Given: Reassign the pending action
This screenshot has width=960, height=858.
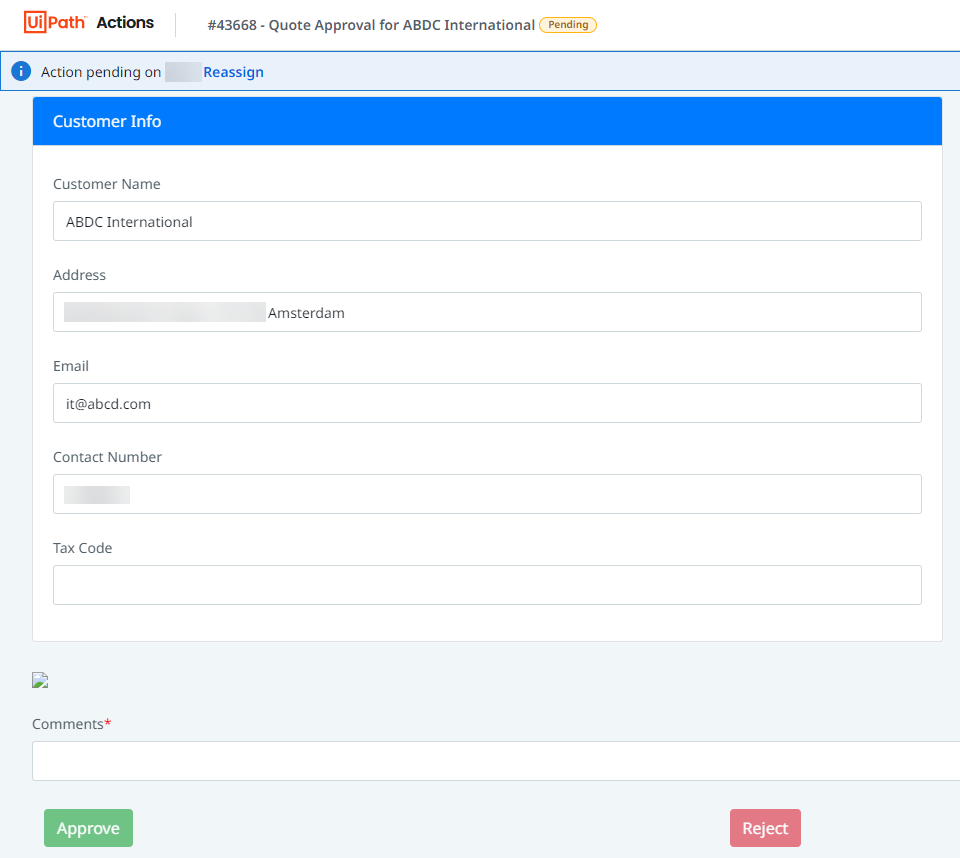Looking at the screenshot, I should [x=233, y=72].
